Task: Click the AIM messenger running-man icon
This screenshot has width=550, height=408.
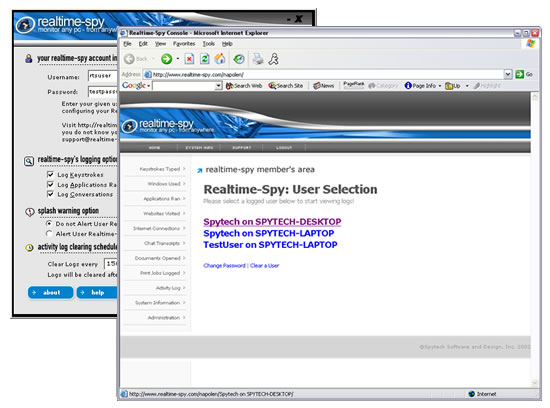Action: click(273, 59)
